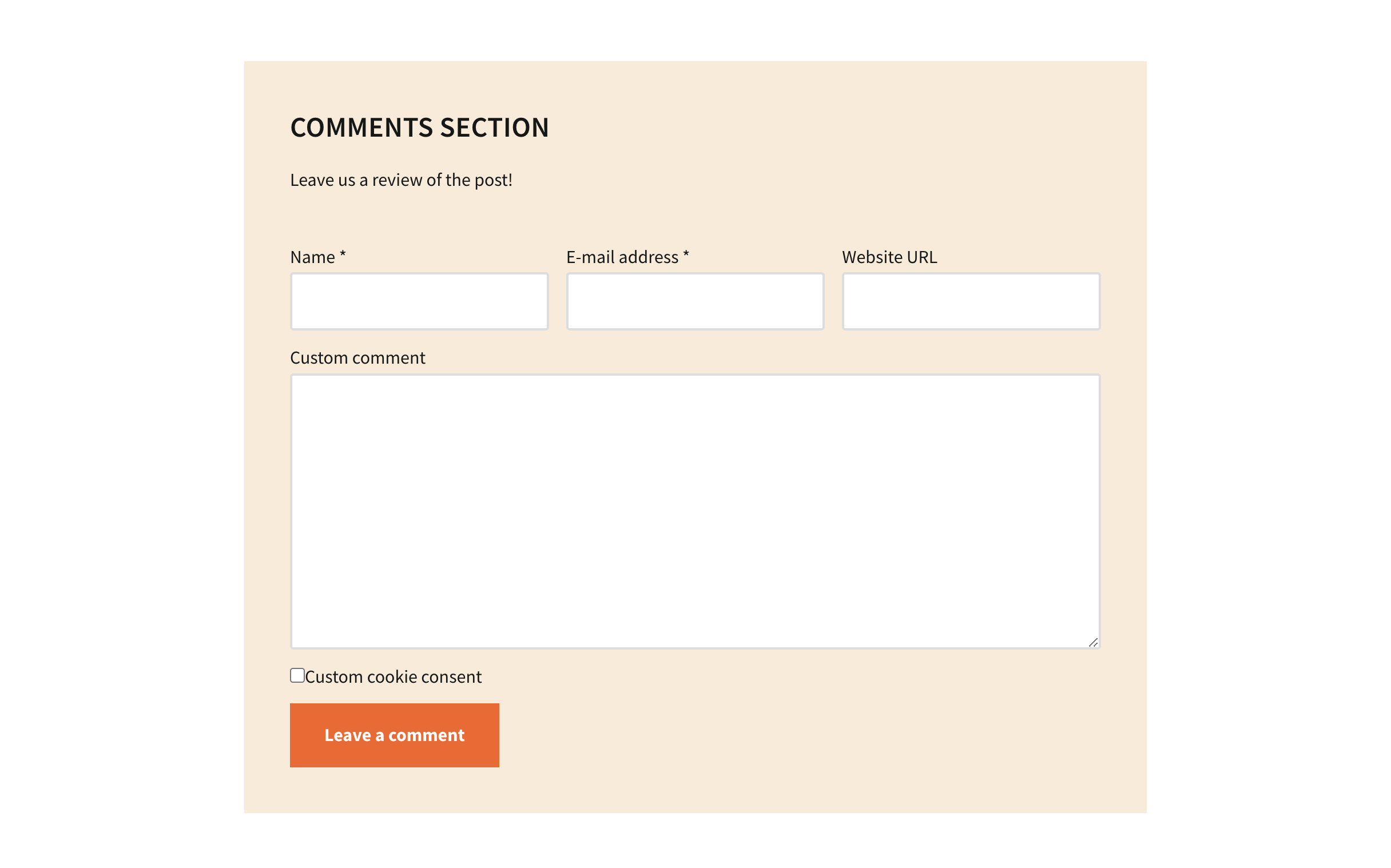Click the required asterisk beside Name
The image size is (1391, 868).
(343, 255)
